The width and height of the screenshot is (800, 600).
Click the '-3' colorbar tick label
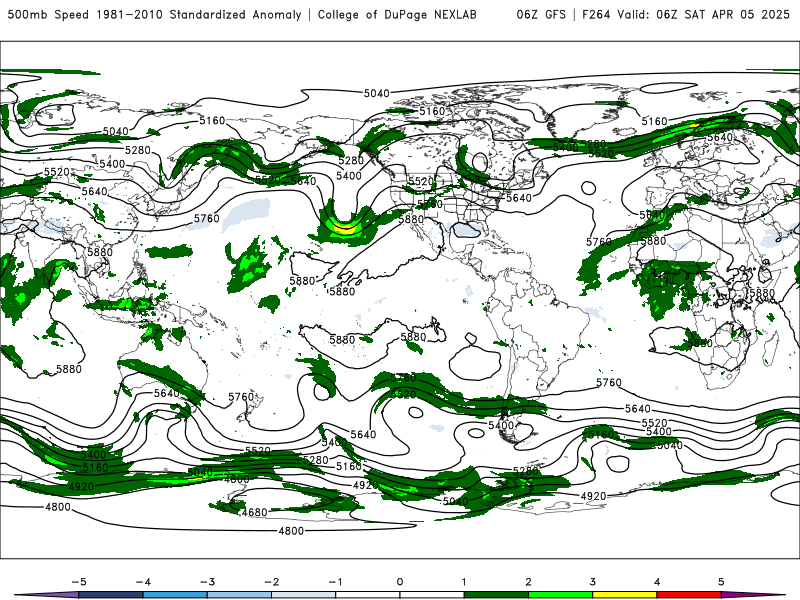coord(207,582)
